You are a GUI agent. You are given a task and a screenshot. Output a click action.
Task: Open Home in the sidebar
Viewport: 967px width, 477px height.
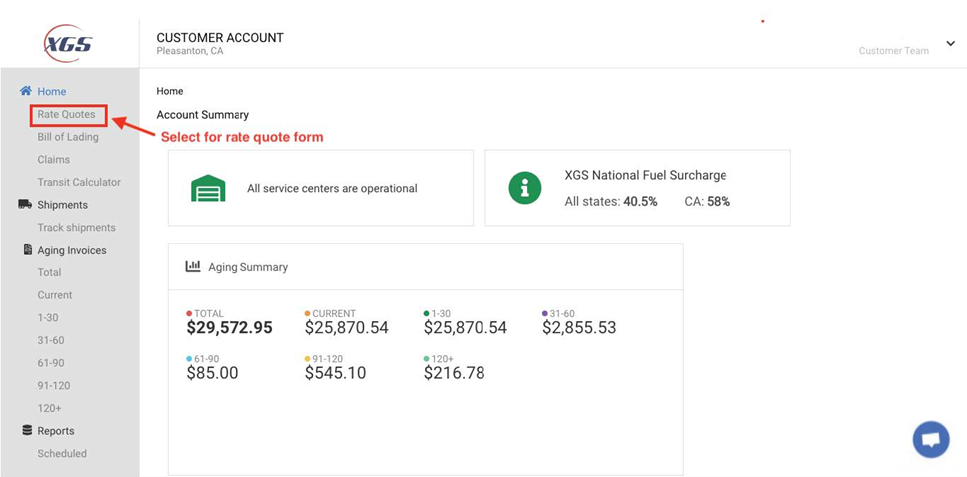tap(52, 91)
